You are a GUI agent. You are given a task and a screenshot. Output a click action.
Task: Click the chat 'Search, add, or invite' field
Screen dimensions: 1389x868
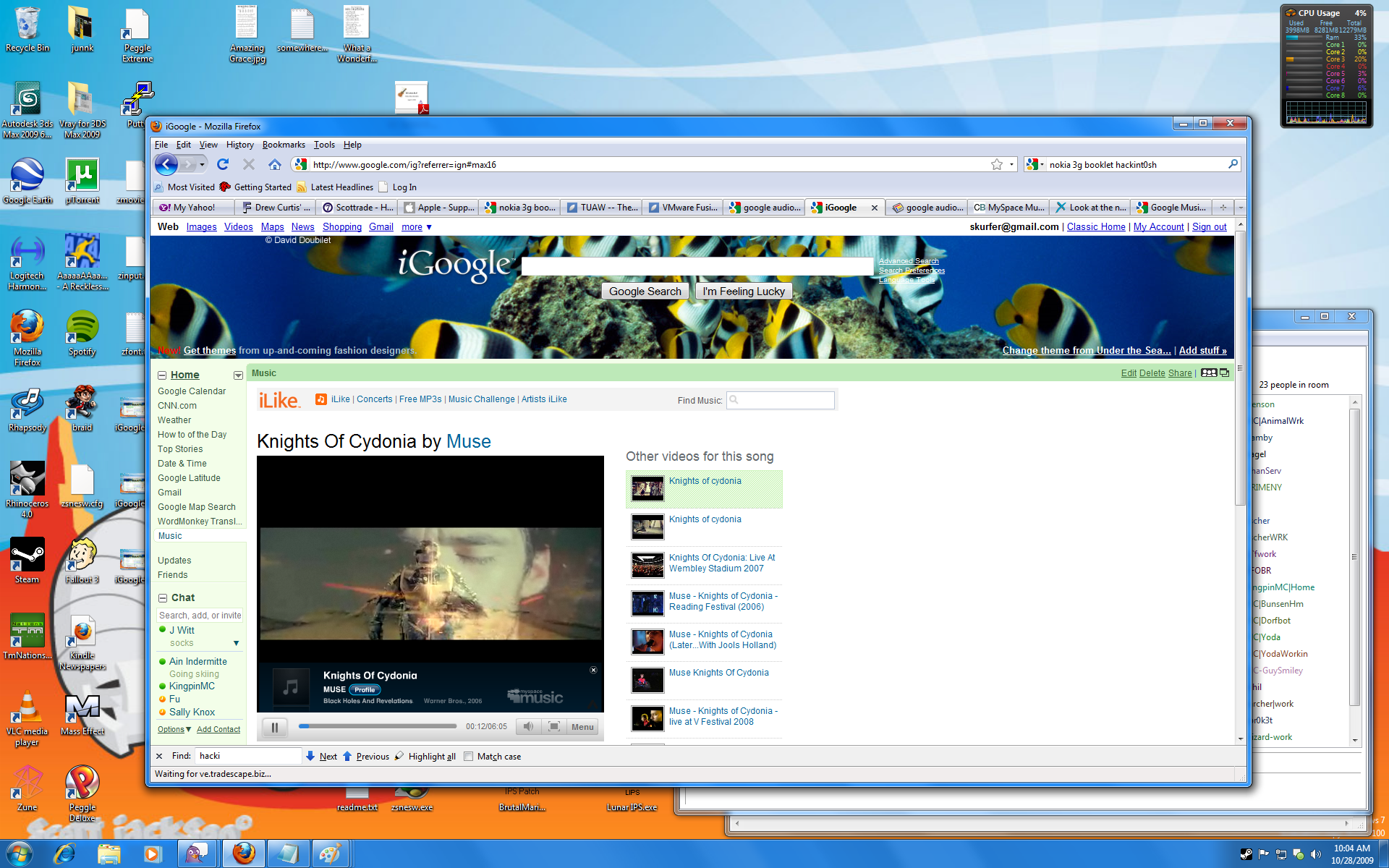pos(200,616)
